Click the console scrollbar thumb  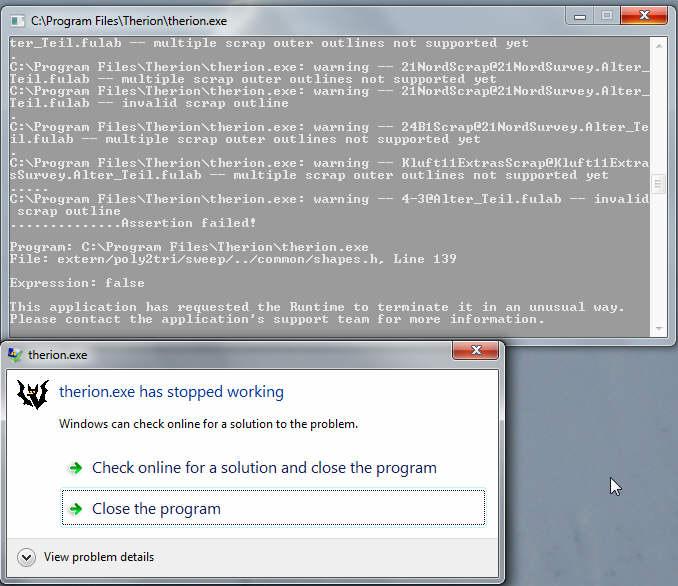[x=659, y=185]
